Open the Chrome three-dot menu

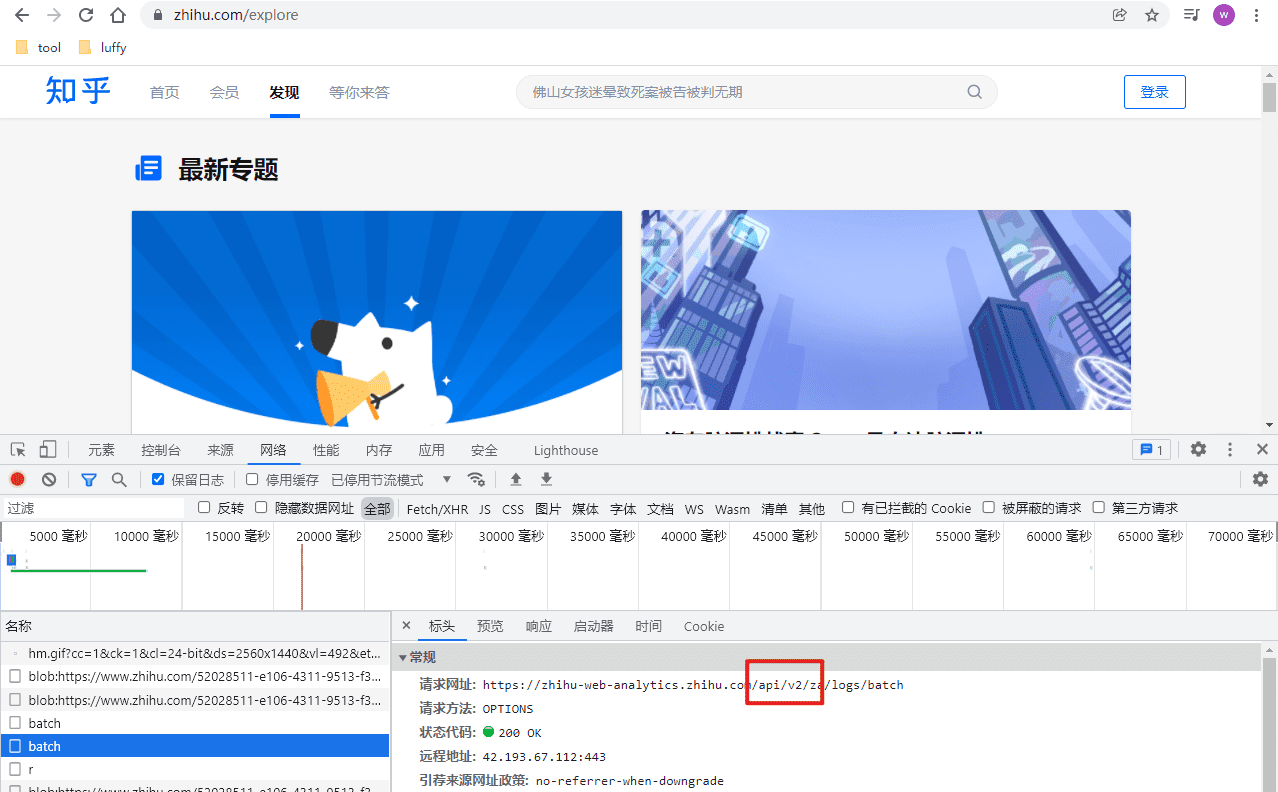[x=1256, y=15]
